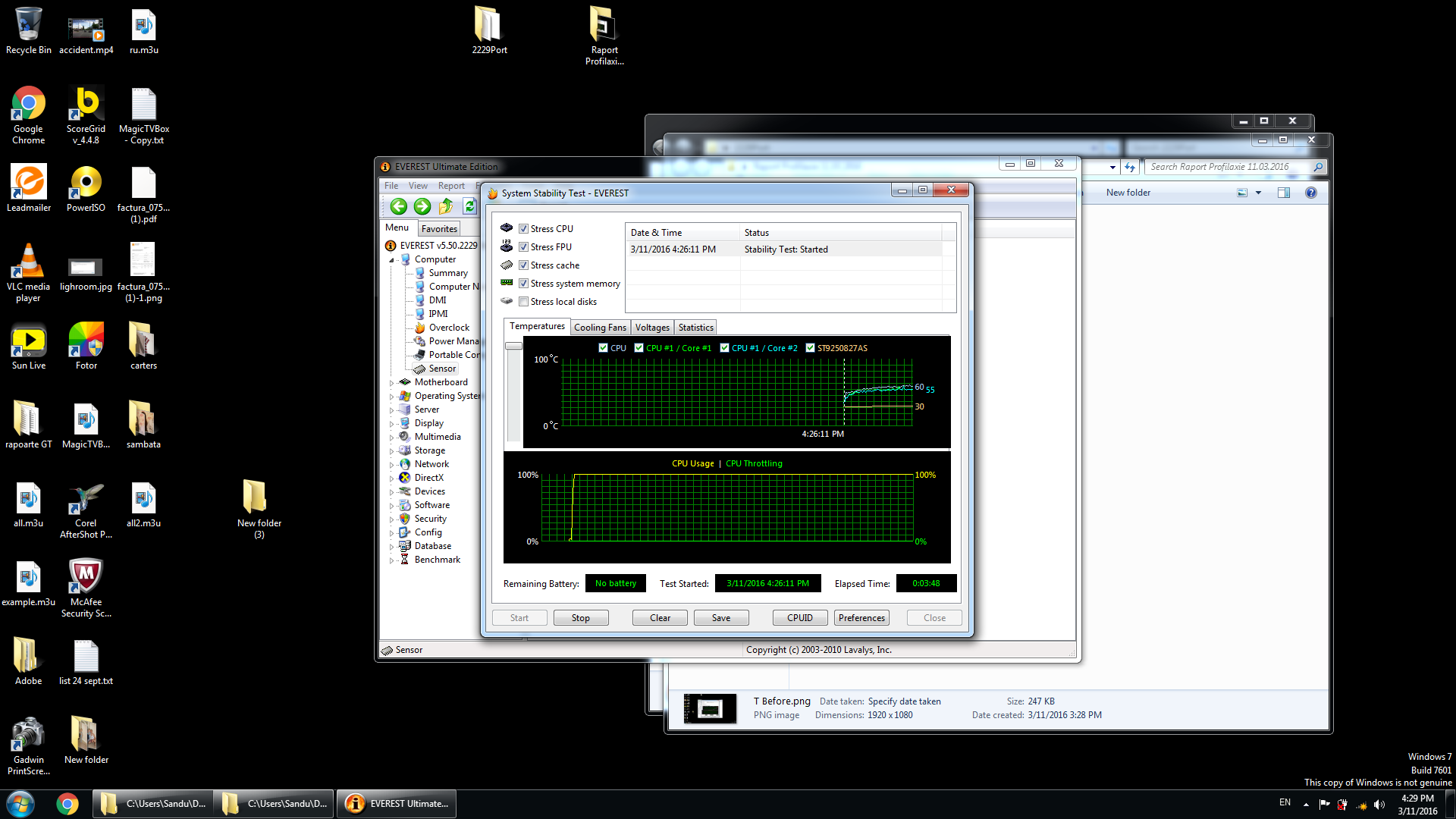Toggle the Stress FPU checkbox
The height and width of the screenshot is (819, 1456).
(x=523, y=246)
